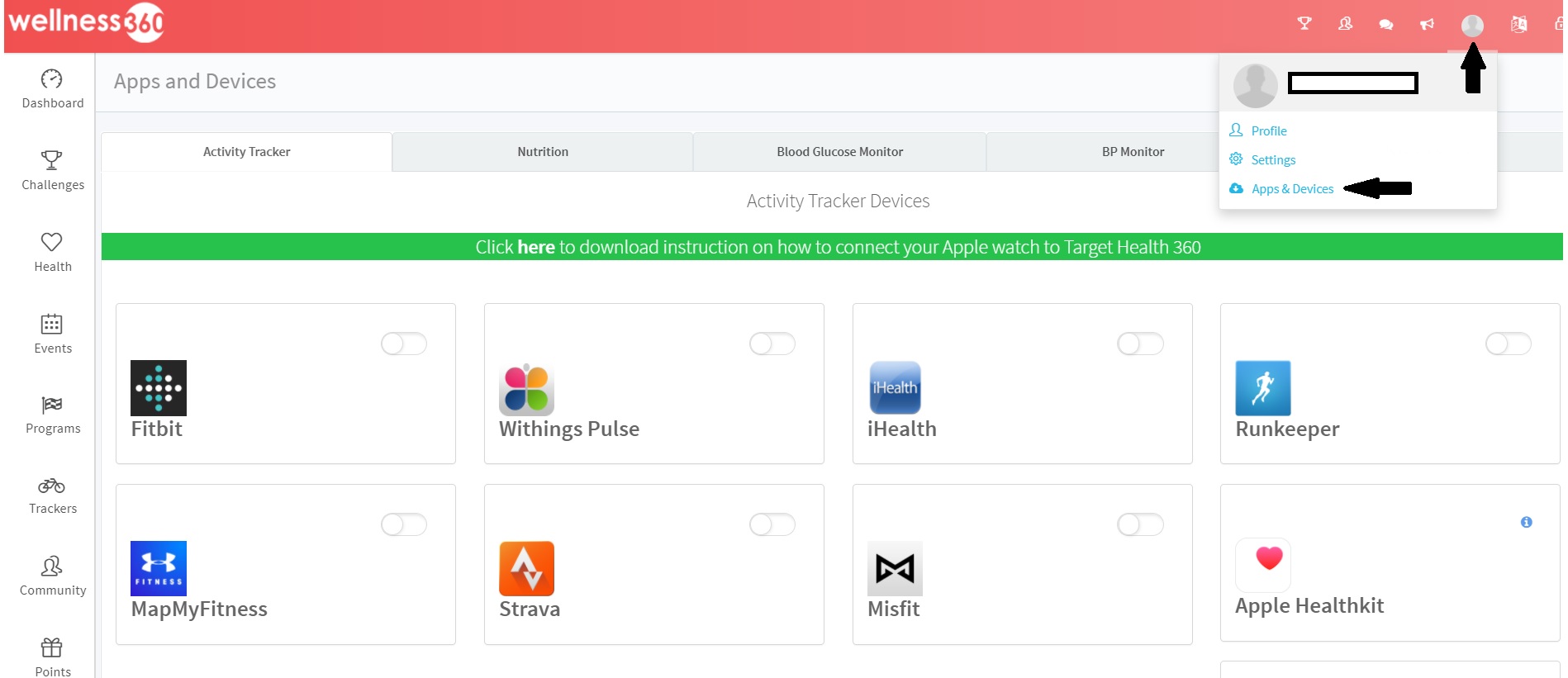Screen dimensions: 1568x678
Task: Switch to the Blood Glucose Monitor tab
Action: tap(839, 152)
